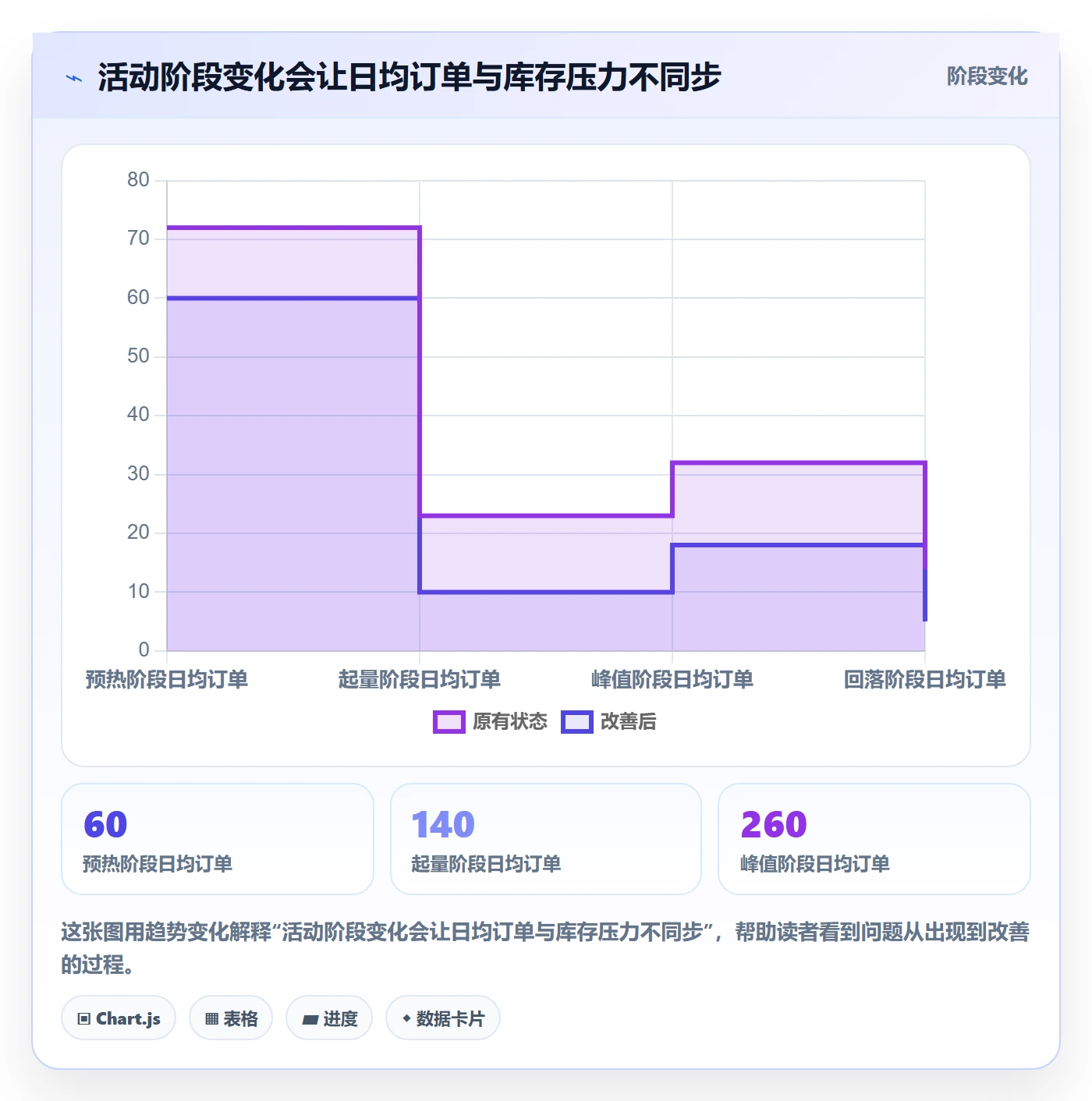Click x-axis label 峰值阶段日均订单
The image size is (1092, 1101).
672,680
